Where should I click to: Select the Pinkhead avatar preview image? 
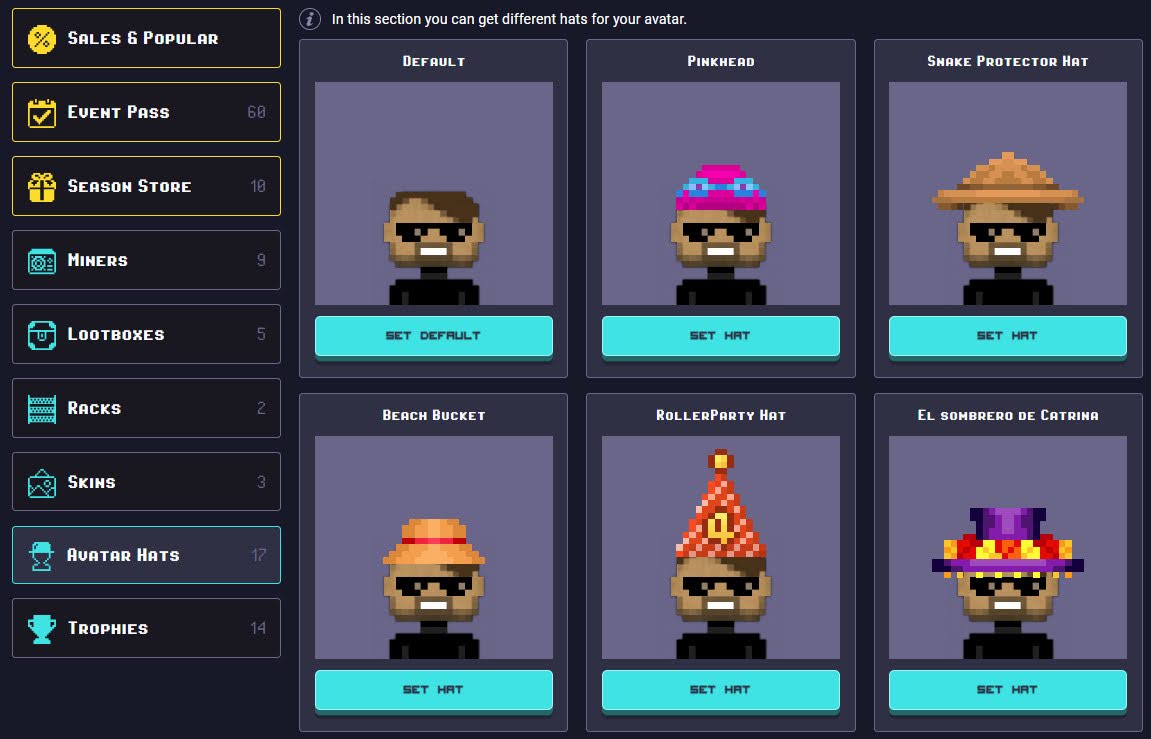[721, 194]
